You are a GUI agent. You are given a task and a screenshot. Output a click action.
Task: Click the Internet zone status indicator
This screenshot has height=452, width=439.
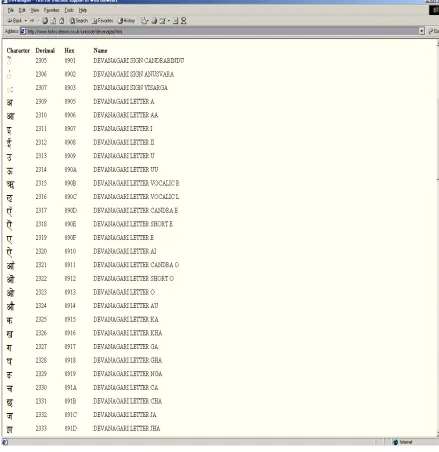[x=403, y=442]
